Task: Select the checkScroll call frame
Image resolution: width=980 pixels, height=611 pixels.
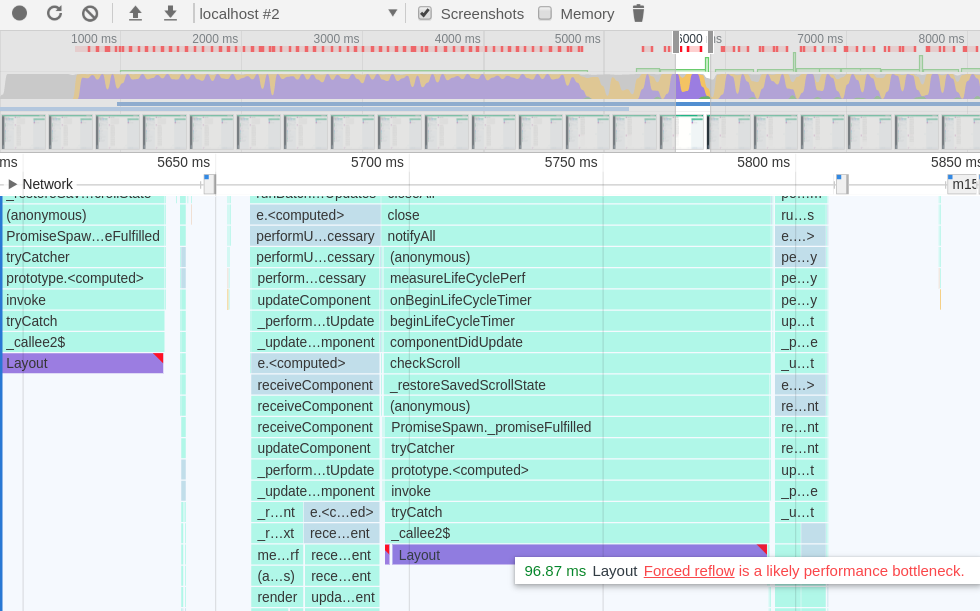Action: pyautogui.click(x=578, y=363)
